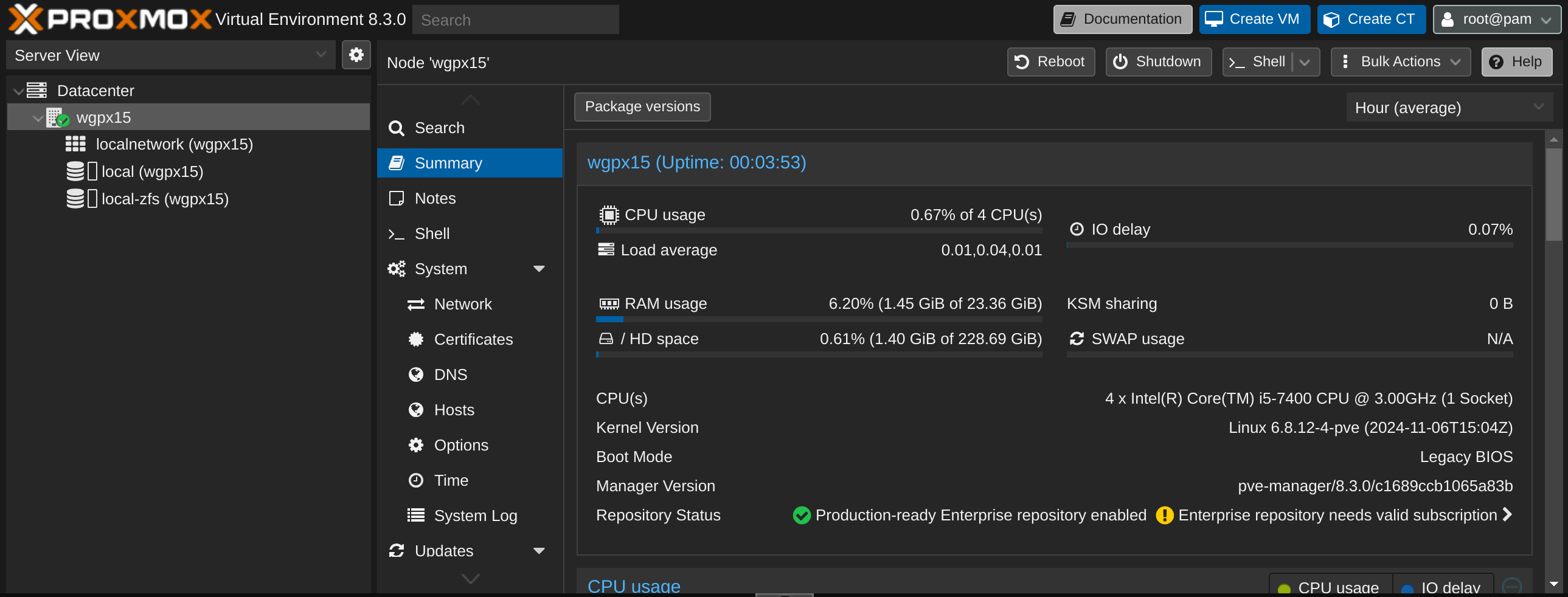Click the Kernel Version value text
This screenshot has width=1568, height=597.
pyautogui.click(x=1370, y=428)
